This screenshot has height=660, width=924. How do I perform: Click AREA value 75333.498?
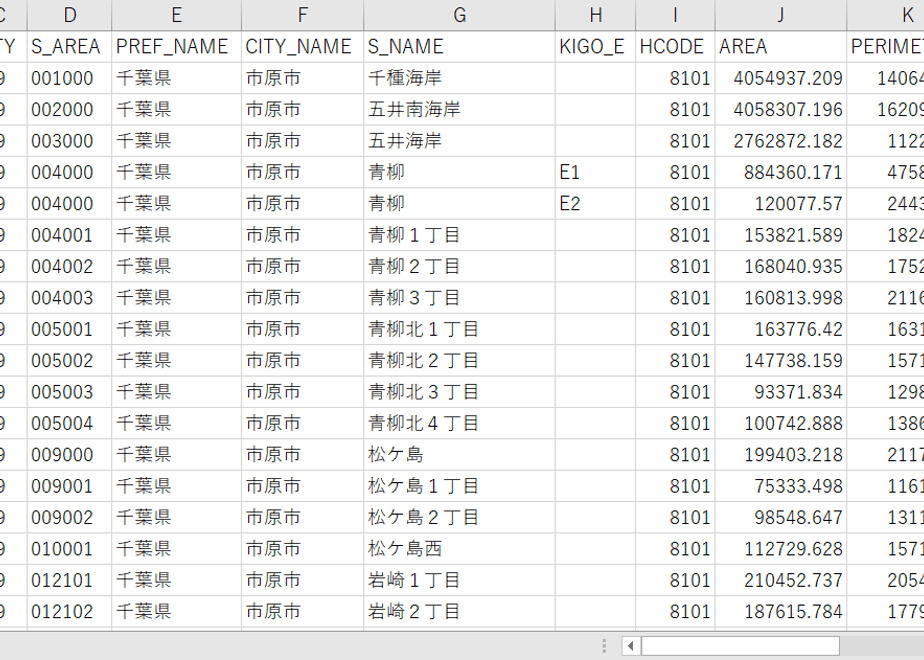click(x=781, y=486)
